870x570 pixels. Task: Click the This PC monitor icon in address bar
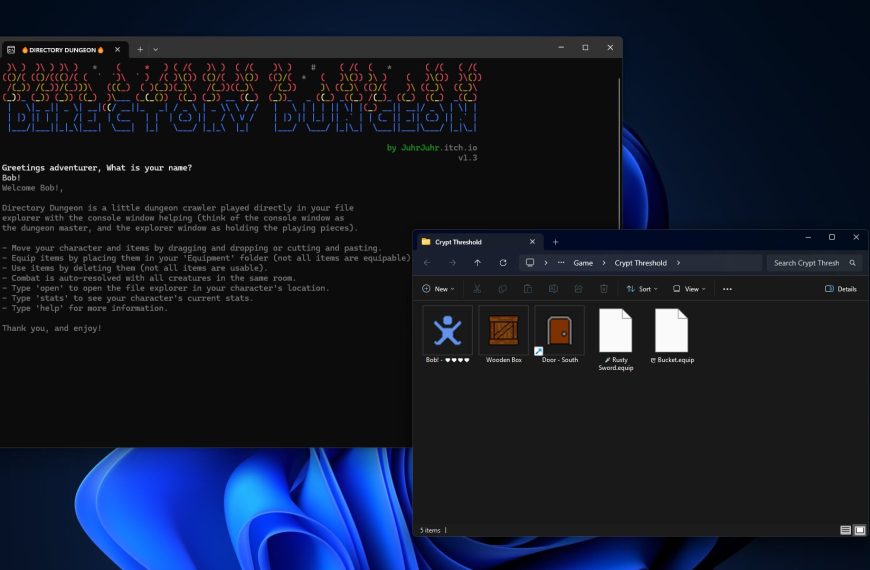click(530, 263)
